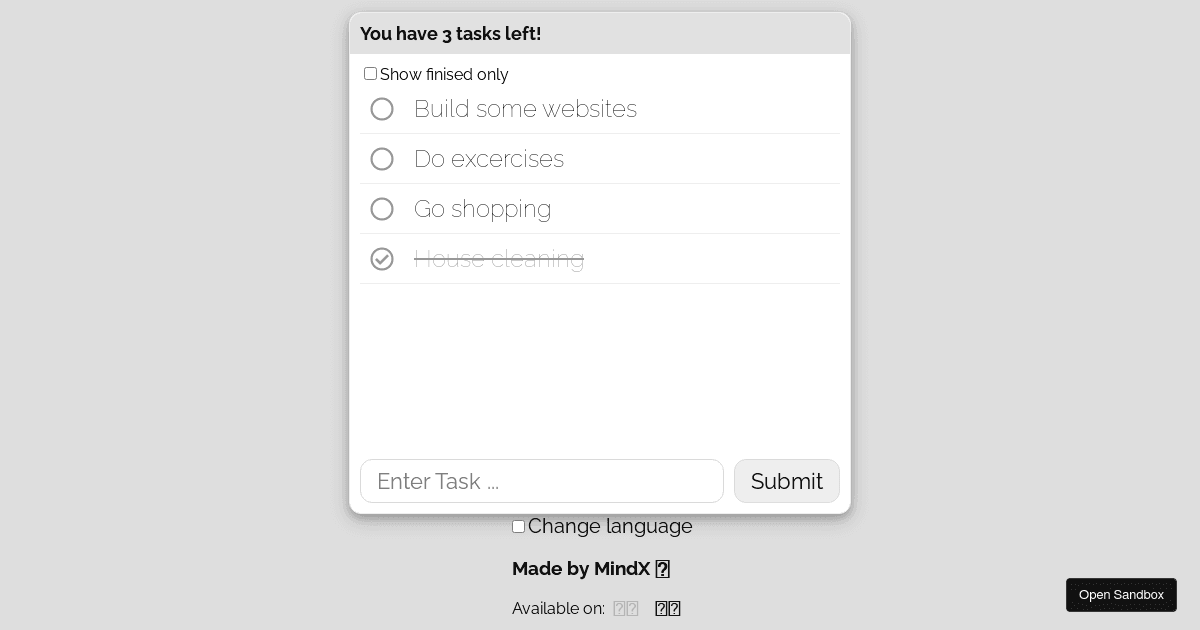Image resolution: width=1200 pixels, height=630 pixels.
Task: Mark "Go shopping" as complete
Action: coord(382,209)
